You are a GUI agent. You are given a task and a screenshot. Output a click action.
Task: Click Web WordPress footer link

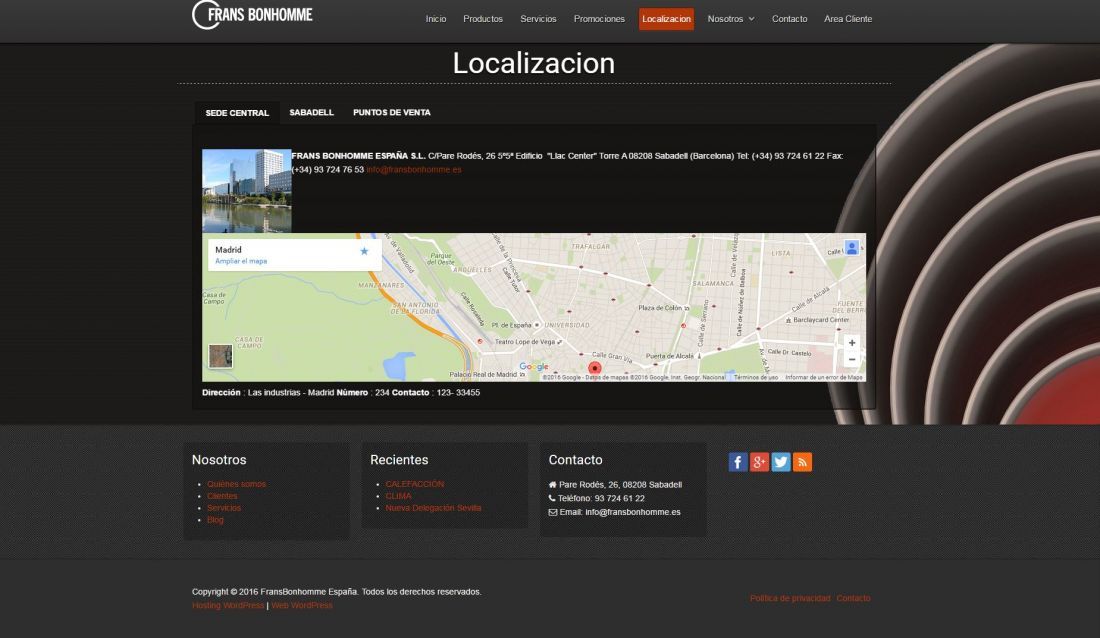tap(302, 606)
